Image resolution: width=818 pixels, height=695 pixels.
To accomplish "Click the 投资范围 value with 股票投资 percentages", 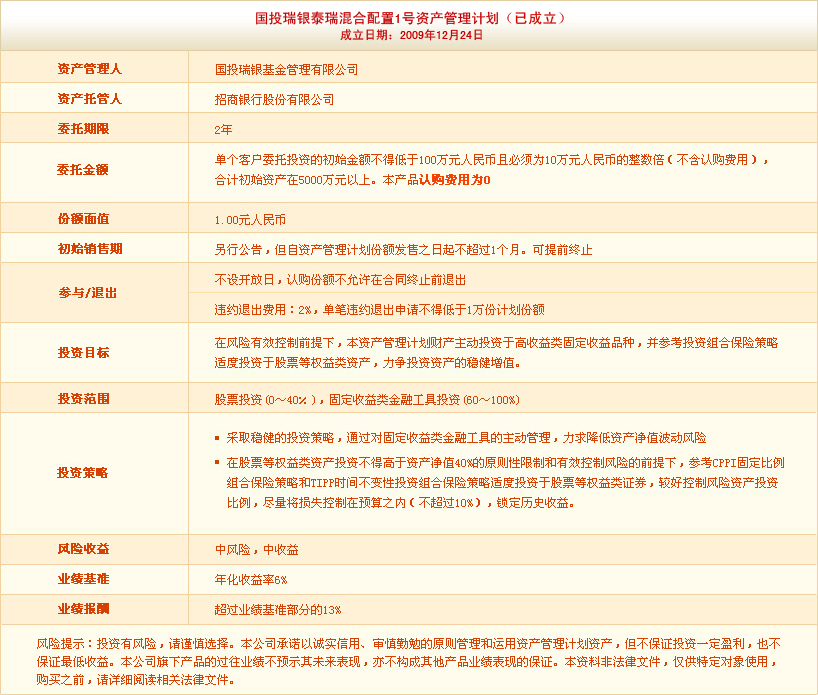I will 367,399.
